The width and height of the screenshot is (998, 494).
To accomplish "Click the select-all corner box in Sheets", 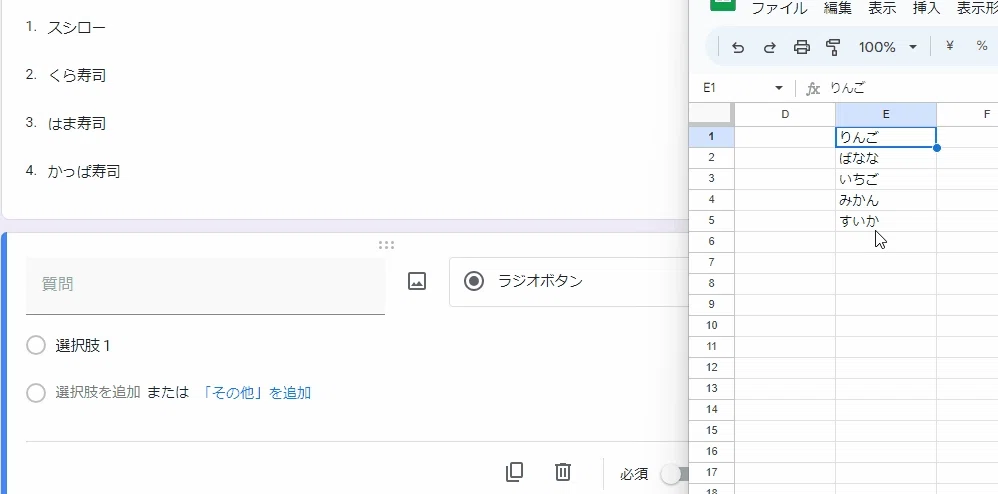I will click(712, 114).
